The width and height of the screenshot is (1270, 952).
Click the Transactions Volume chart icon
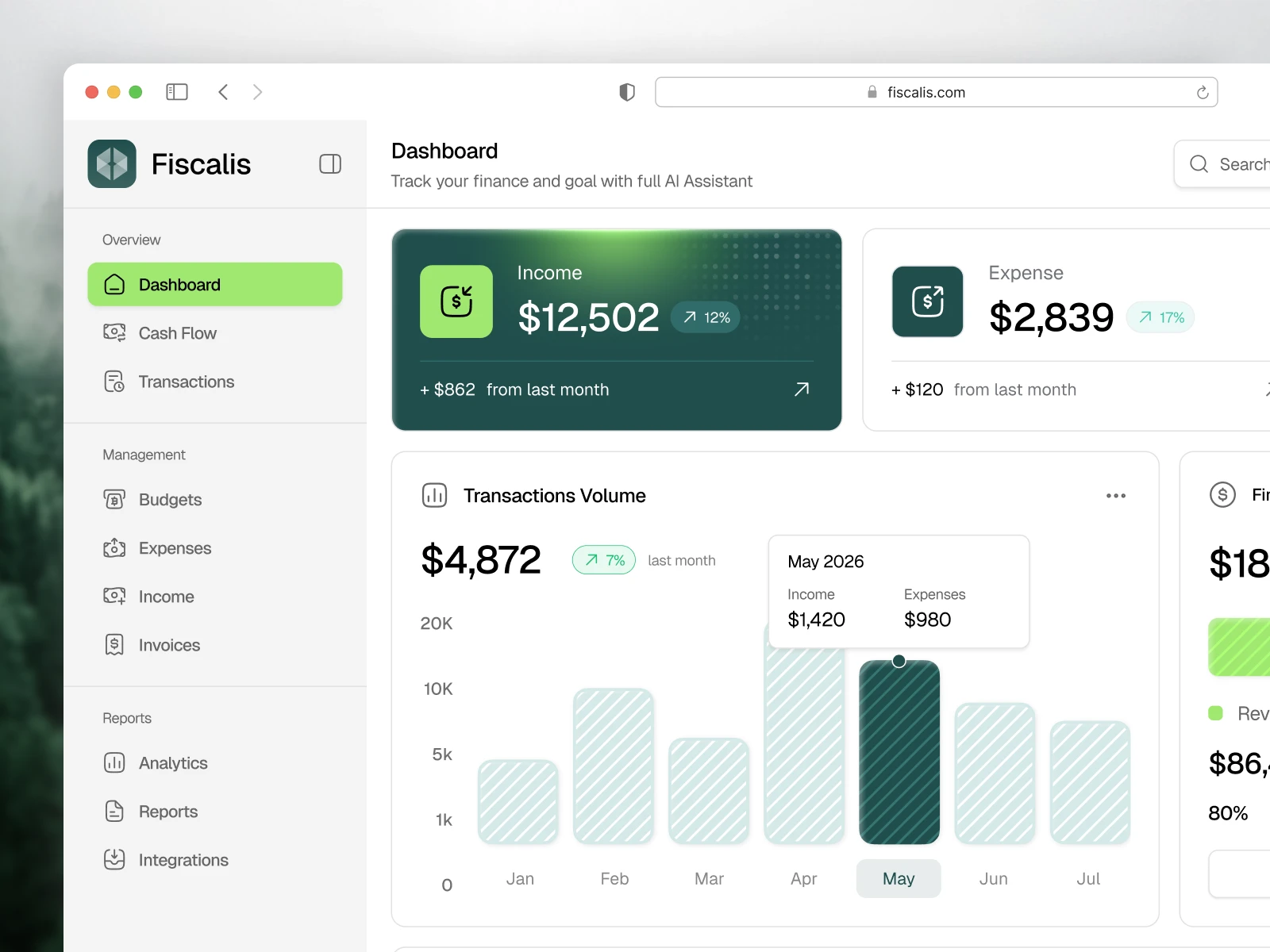click(x=435, y=495)
